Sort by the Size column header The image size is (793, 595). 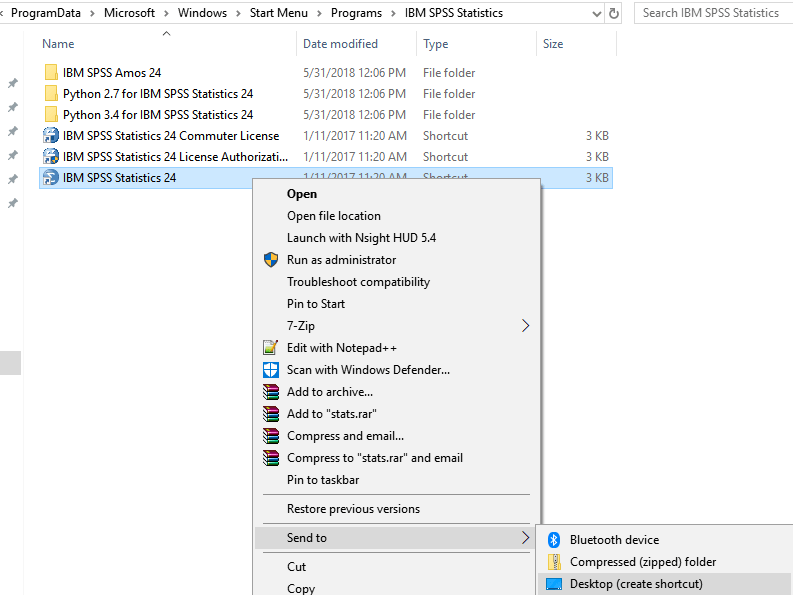click(x=553, y=44)
